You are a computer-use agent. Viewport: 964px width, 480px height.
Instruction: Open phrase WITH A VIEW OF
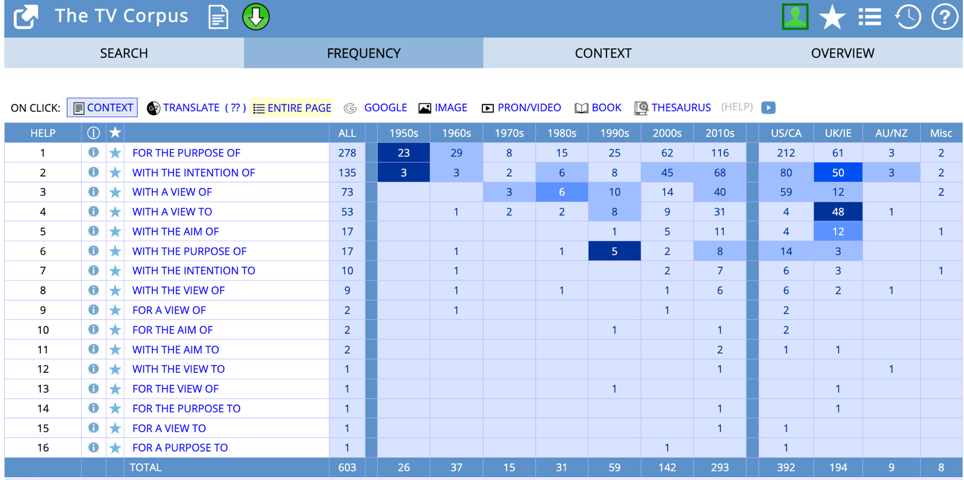tap(172, 192)
